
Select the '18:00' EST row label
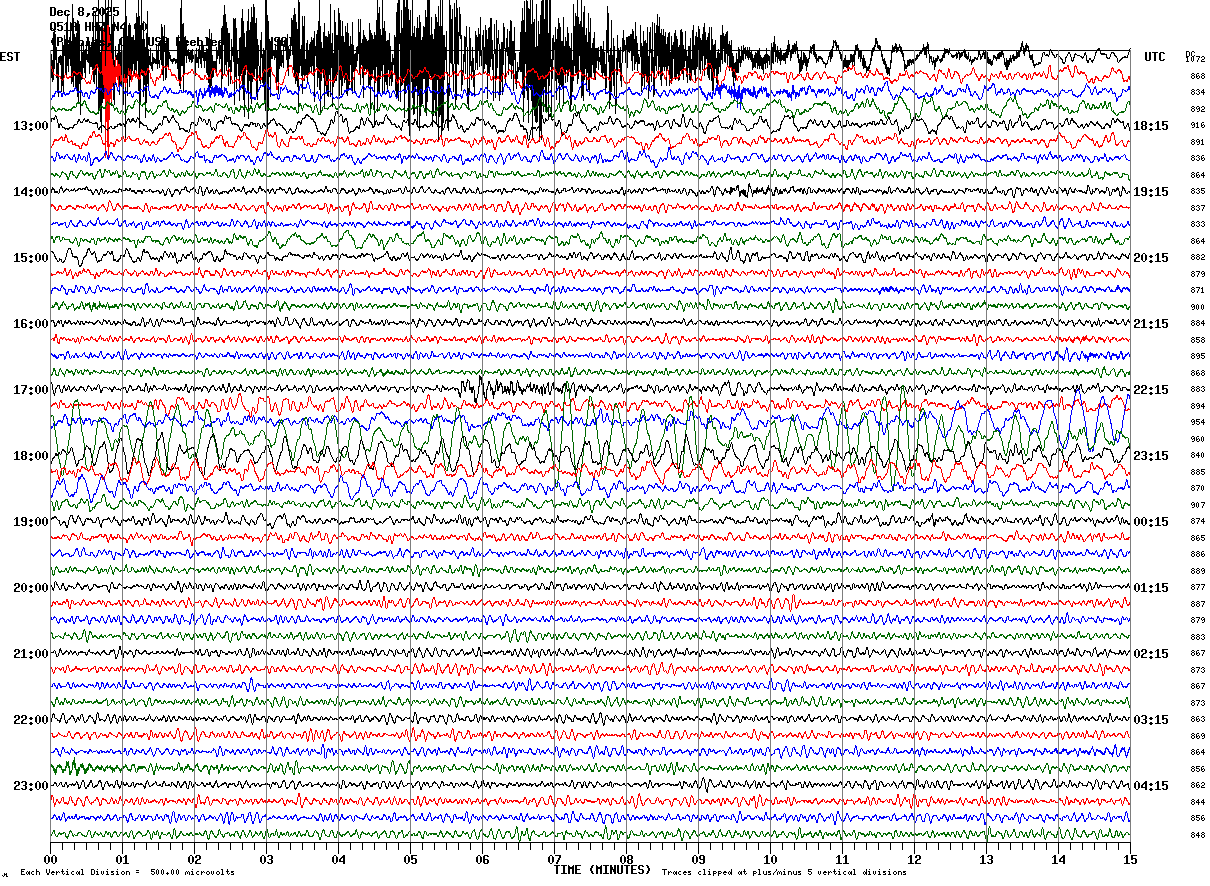pyautogui.click(x=31, y=456)
